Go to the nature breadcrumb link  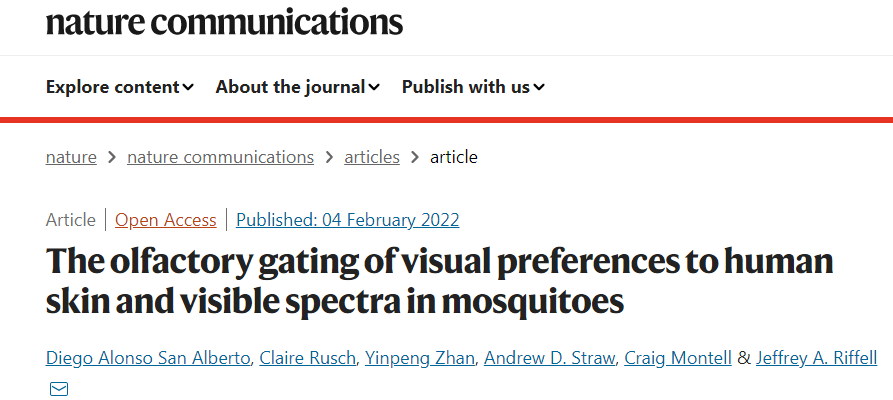pyautogui.click(x=71, y=157)
